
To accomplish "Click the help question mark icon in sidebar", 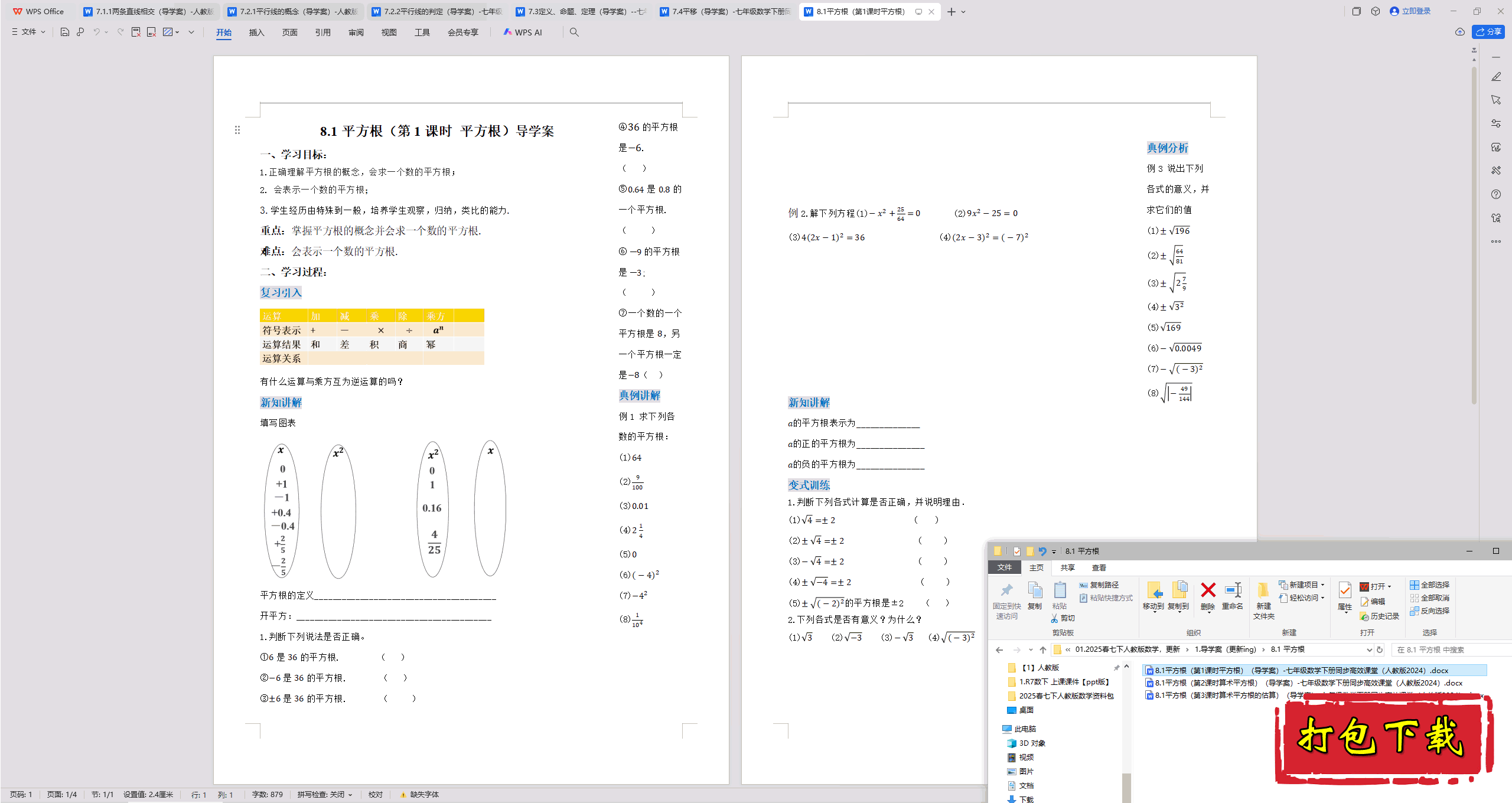I will [1496, 194].
